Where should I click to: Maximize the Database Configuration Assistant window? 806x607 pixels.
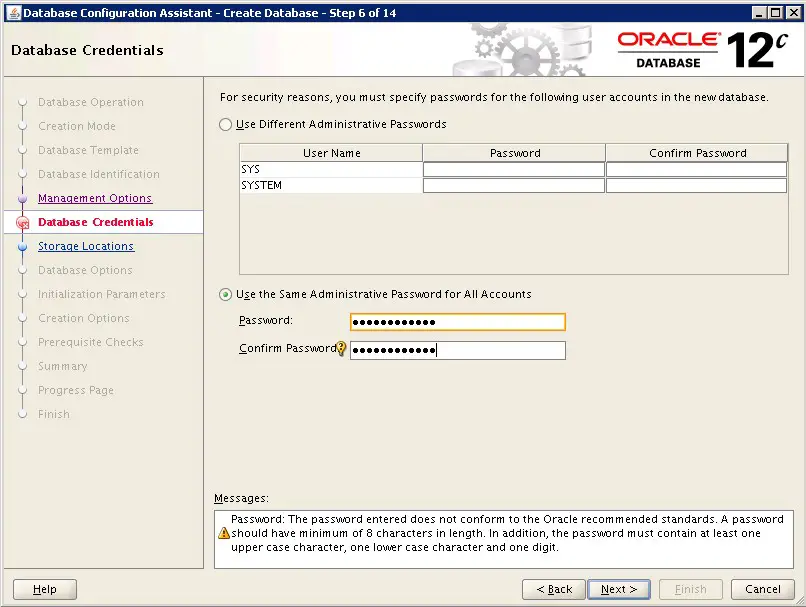click(776, 13)
